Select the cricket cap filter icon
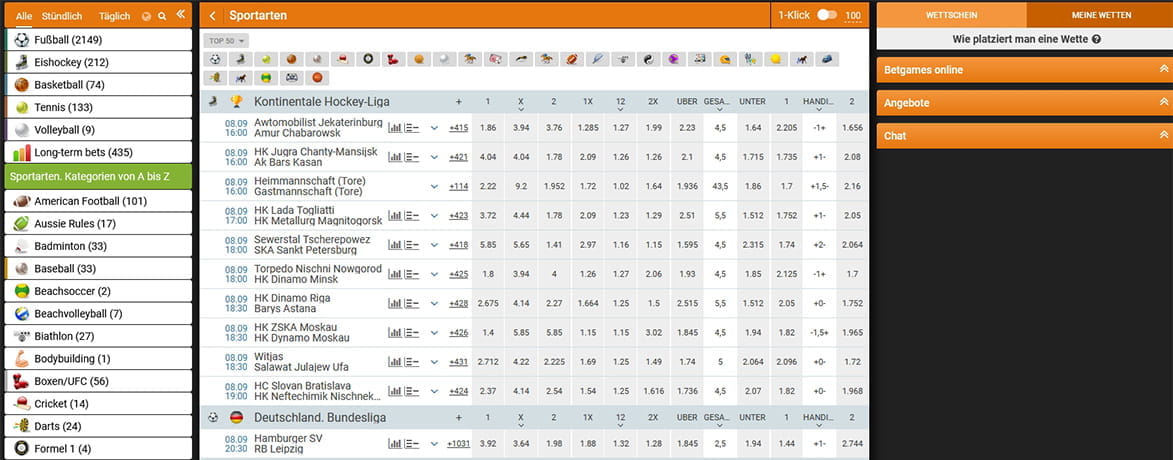Viewport: 1173px width, 460px height. pyautogui.click(x=343, y=59)
